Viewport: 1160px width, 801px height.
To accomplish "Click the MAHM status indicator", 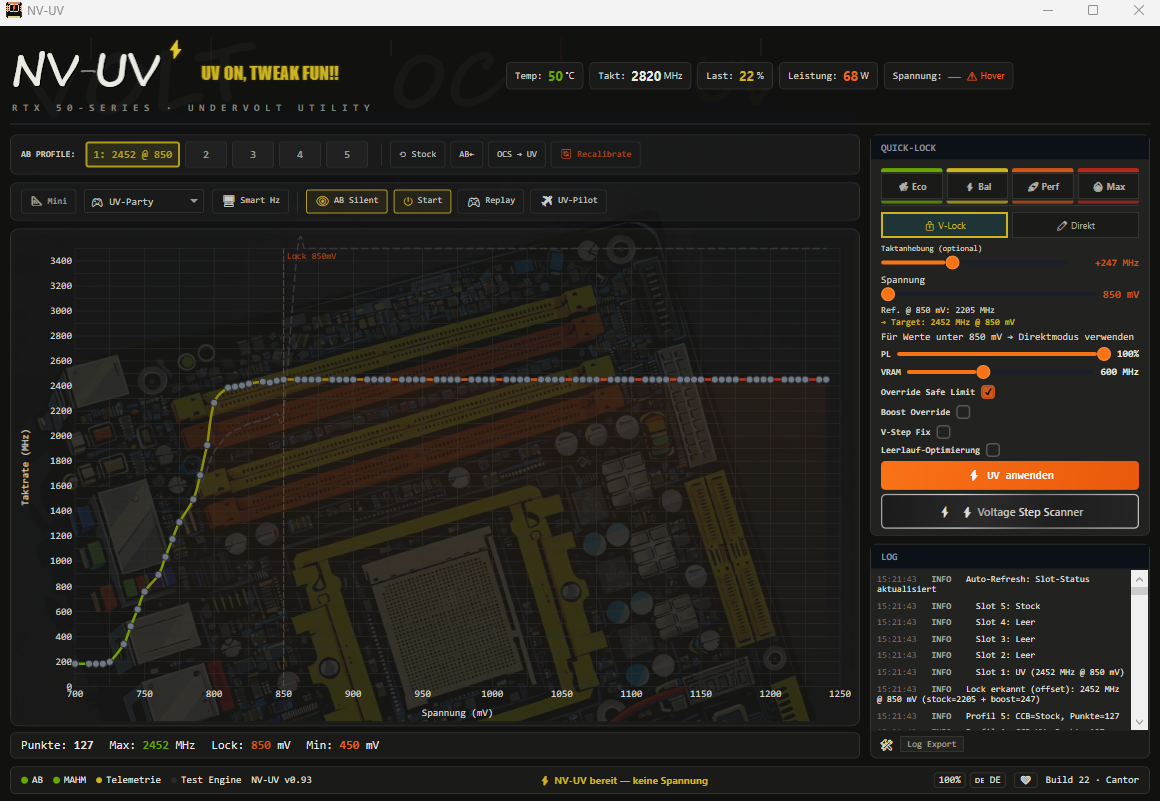I will tap(70, 780).
